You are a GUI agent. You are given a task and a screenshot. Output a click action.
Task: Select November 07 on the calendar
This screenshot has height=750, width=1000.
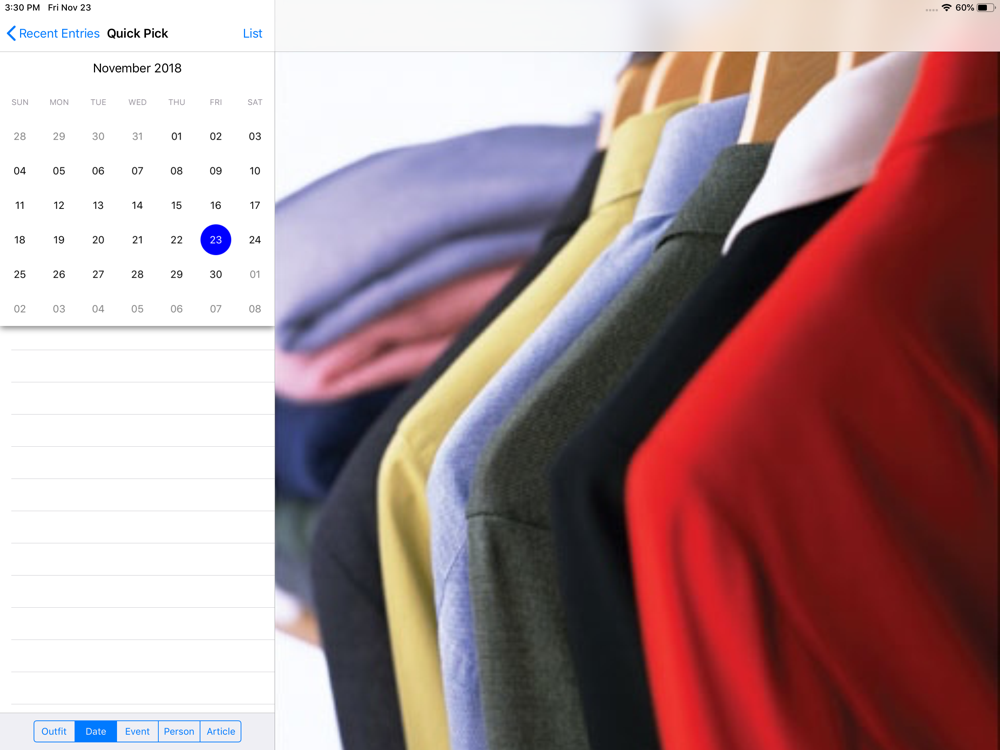137,171
